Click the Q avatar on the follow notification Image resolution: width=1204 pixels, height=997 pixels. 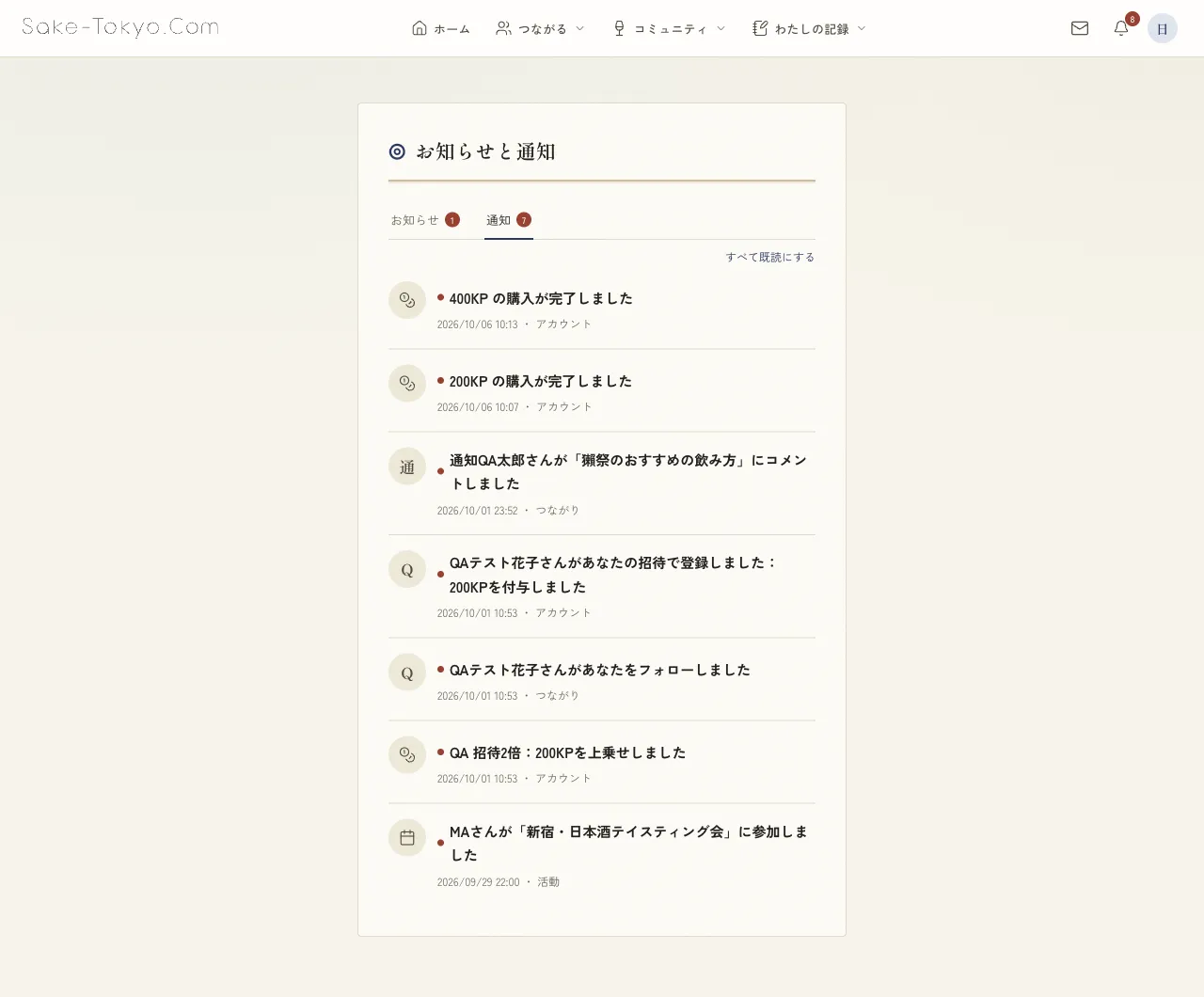pos(407,672)
